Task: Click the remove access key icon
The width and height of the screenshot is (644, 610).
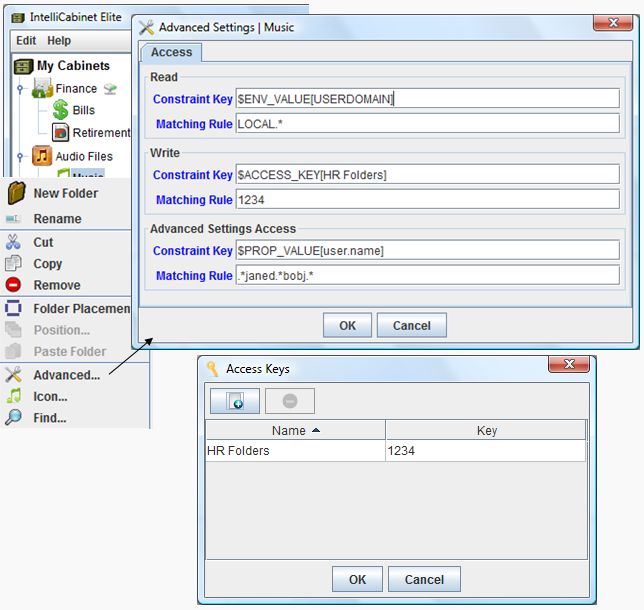Action: [x=289, y=401]
